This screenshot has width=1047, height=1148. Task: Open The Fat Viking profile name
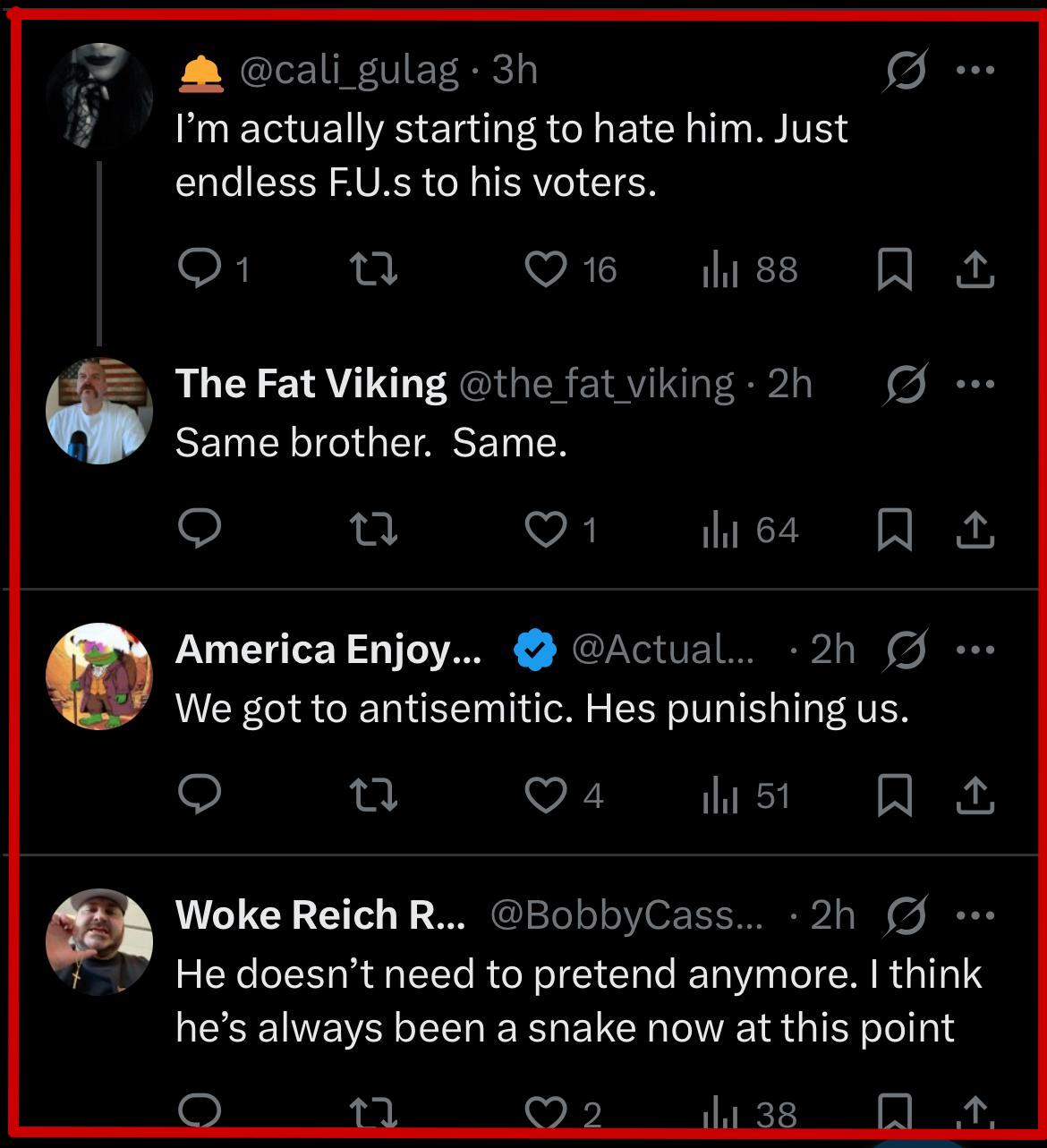click(x=311, y=384)
